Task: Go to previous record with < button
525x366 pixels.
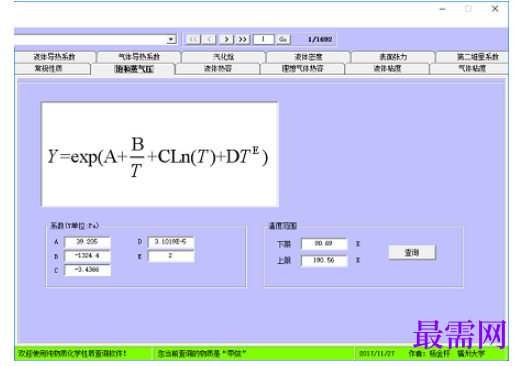Action: [x=209, y=39]
